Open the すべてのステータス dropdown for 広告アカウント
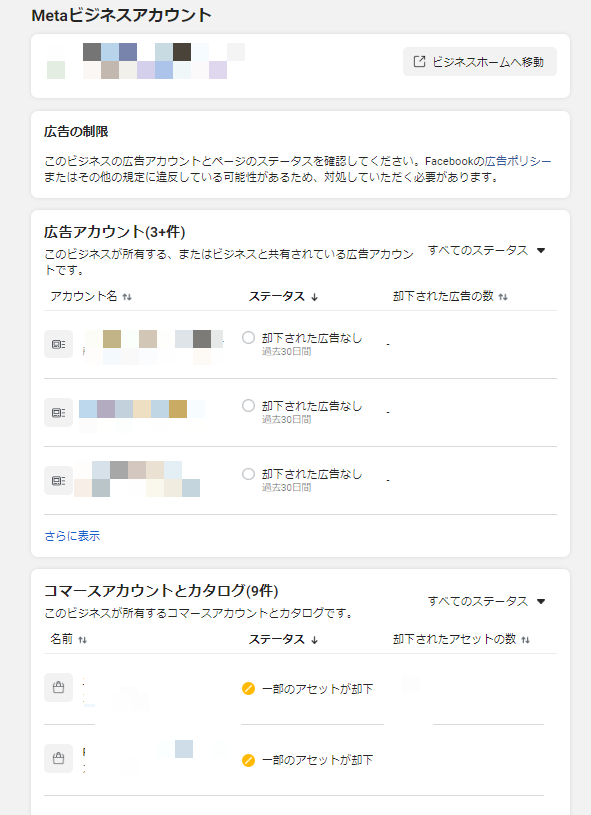Screen dimensions: 591x815 point(486,251)
